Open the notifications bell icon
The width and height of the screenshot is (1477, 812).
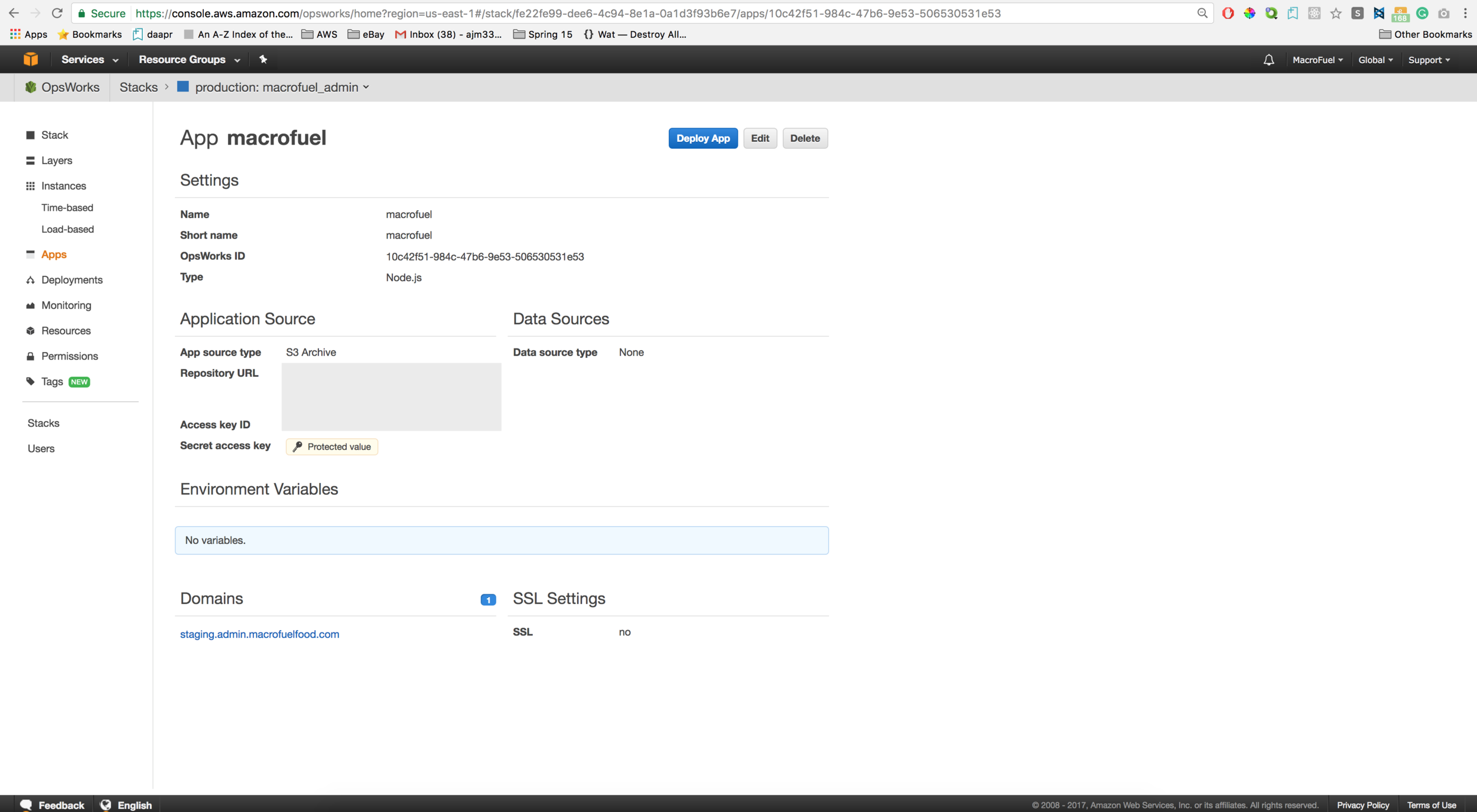click(x=1268, y=60)
